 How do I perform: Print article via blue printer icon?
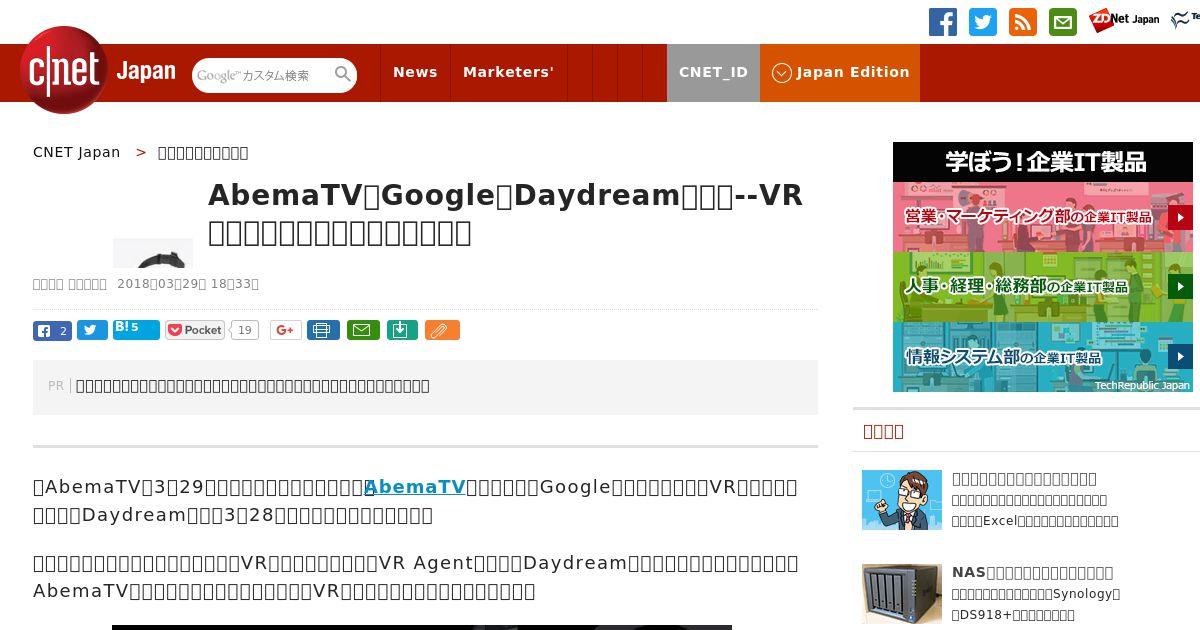(x=323, y=330)
